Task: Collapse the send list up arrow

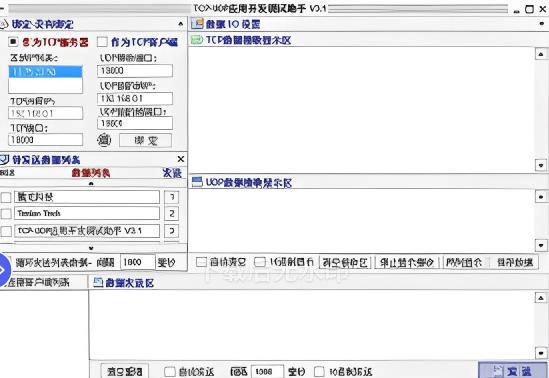Action: (91, 183)
